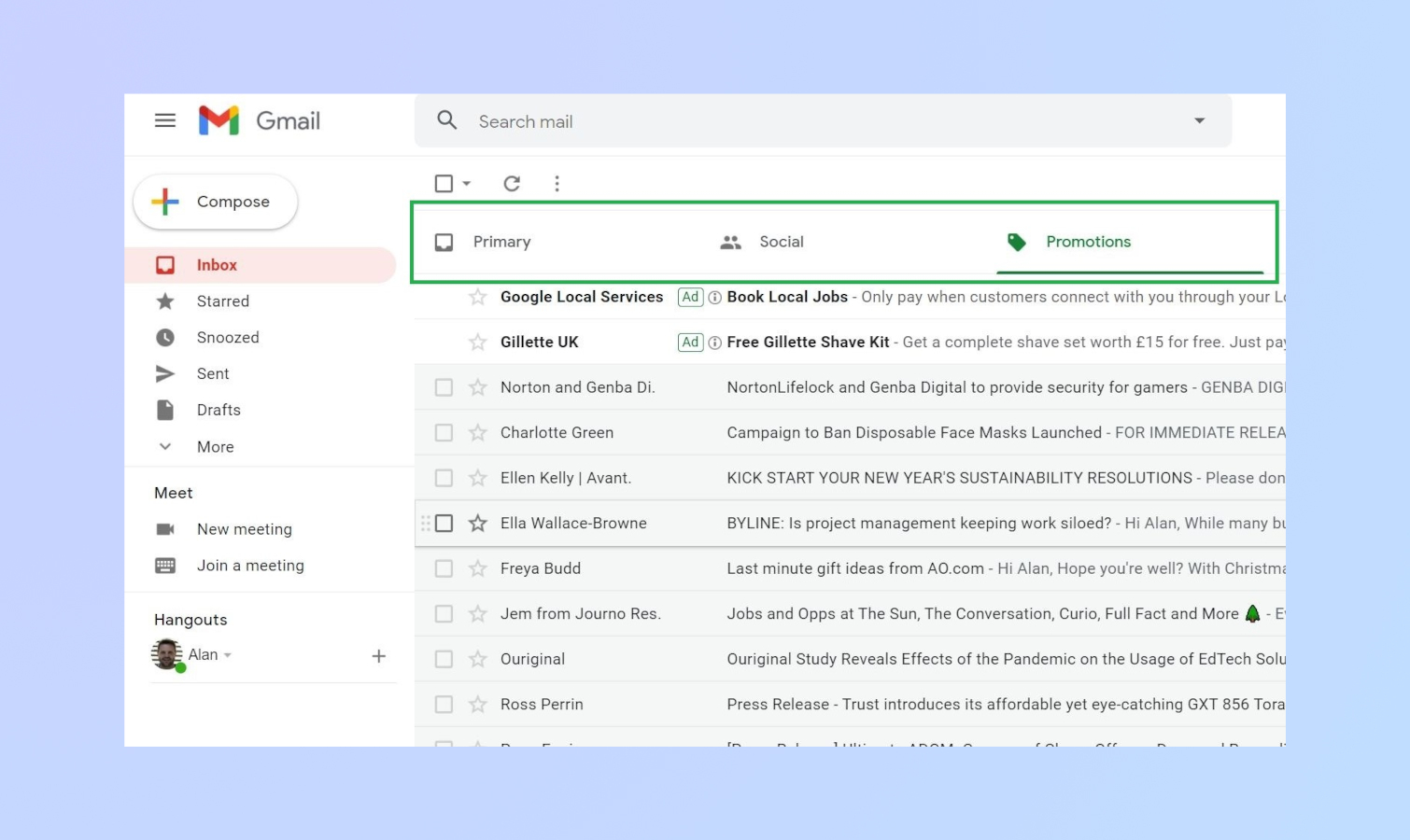Switch to the Primary tab
The height and width of the screenshot is (840, 1410).
pos(501,242)
